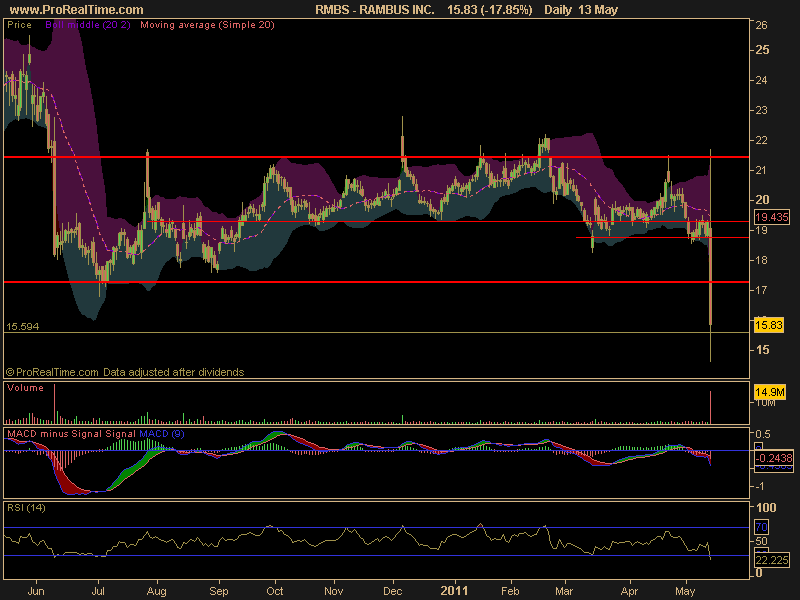The width and height of the screenshot is (800, 600).
Task: Select the 100 RSI axis value
Action: [x=766, y=507]
